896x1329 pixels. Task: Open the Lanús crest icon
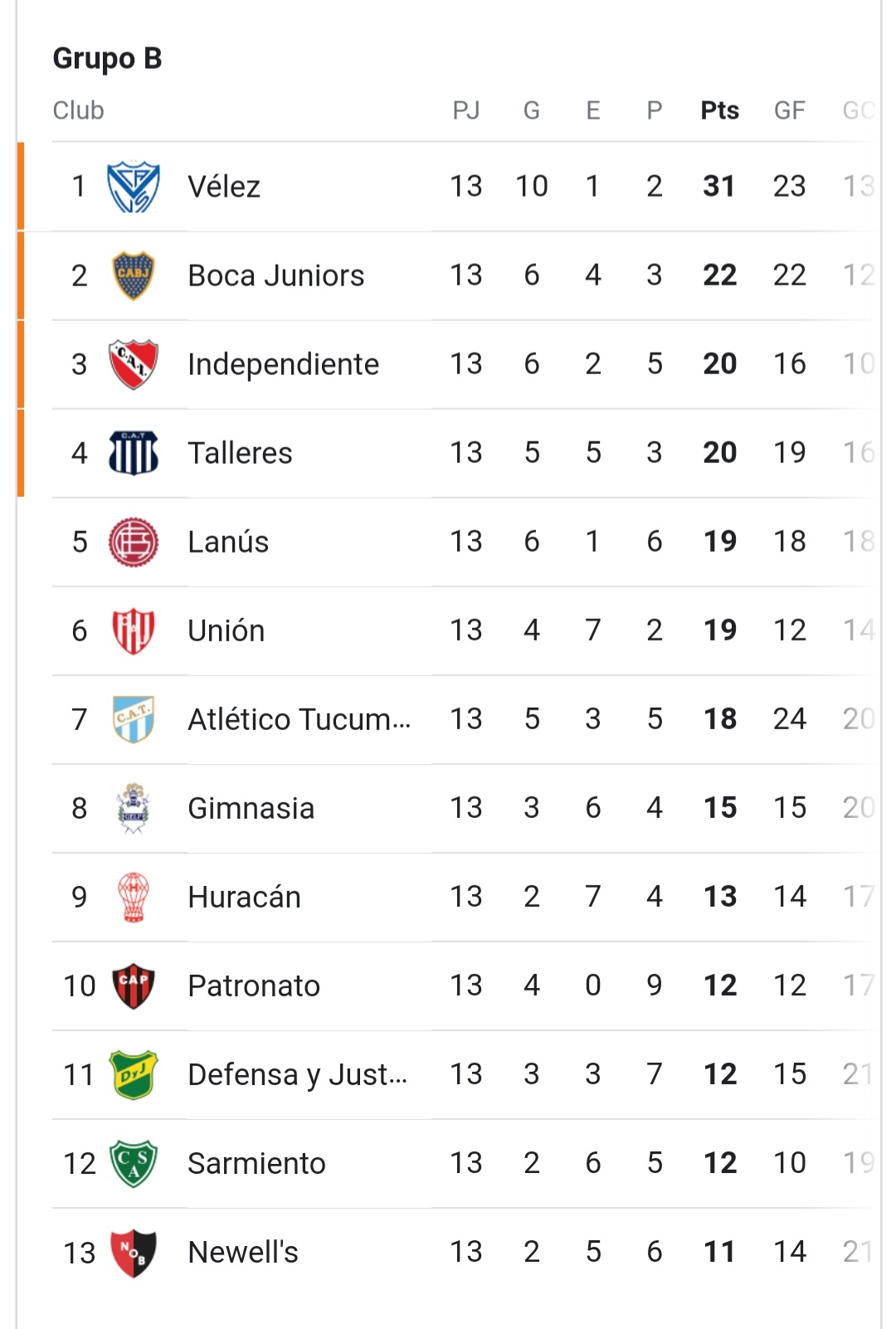pyautogui.click(x=134, y=542)
